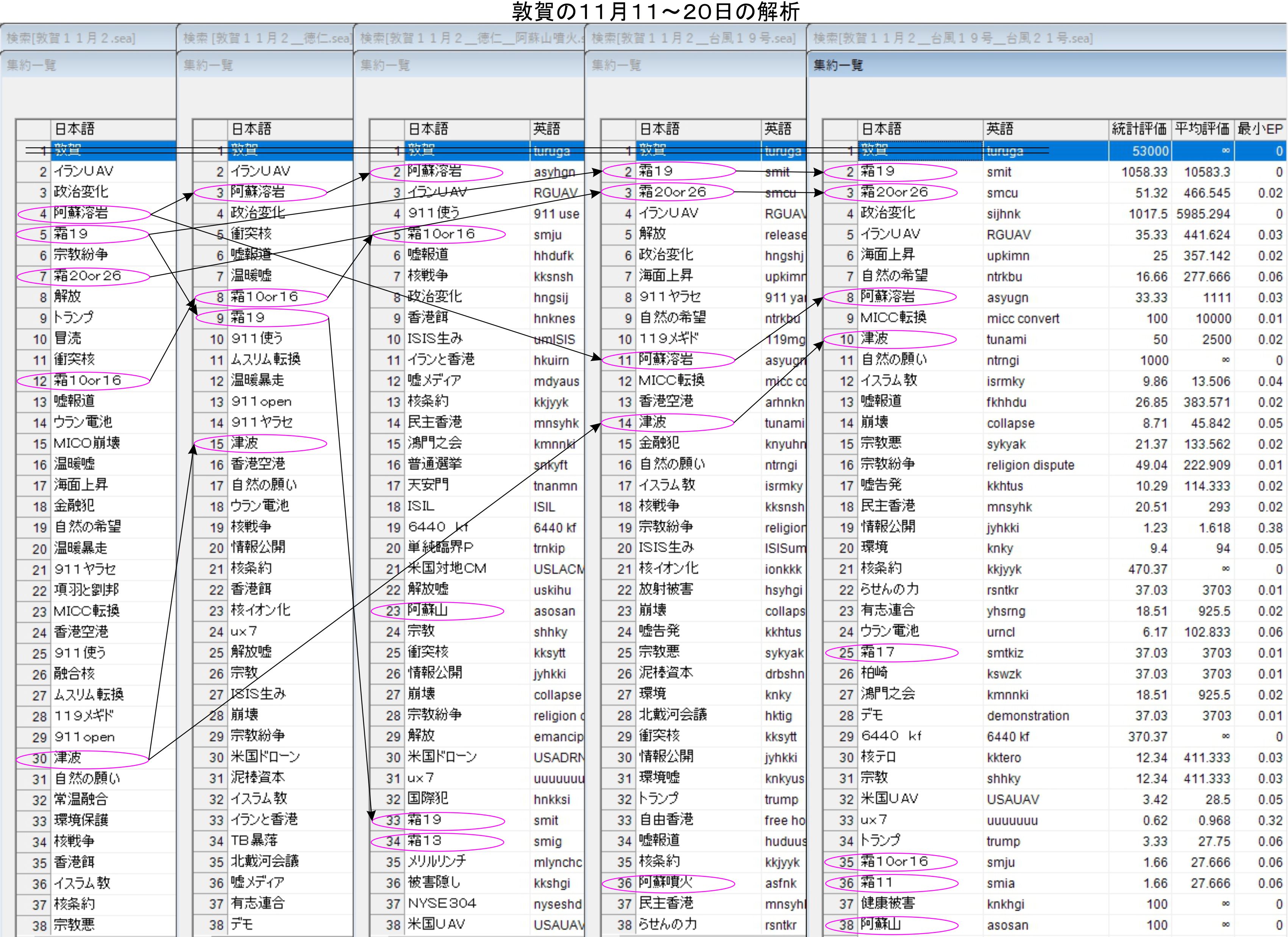Click the 最小EP column header

[1260, 129]
